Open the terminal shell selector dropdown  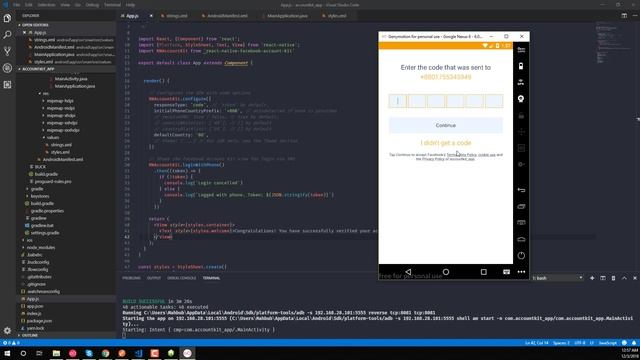tap(558, 278)
